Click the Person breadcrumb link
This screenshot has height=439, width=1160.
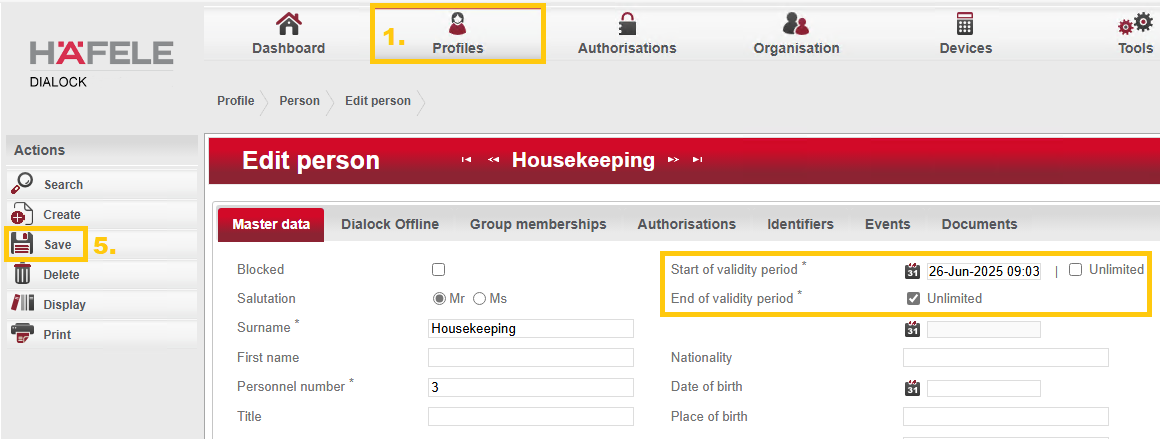[299, 101]
